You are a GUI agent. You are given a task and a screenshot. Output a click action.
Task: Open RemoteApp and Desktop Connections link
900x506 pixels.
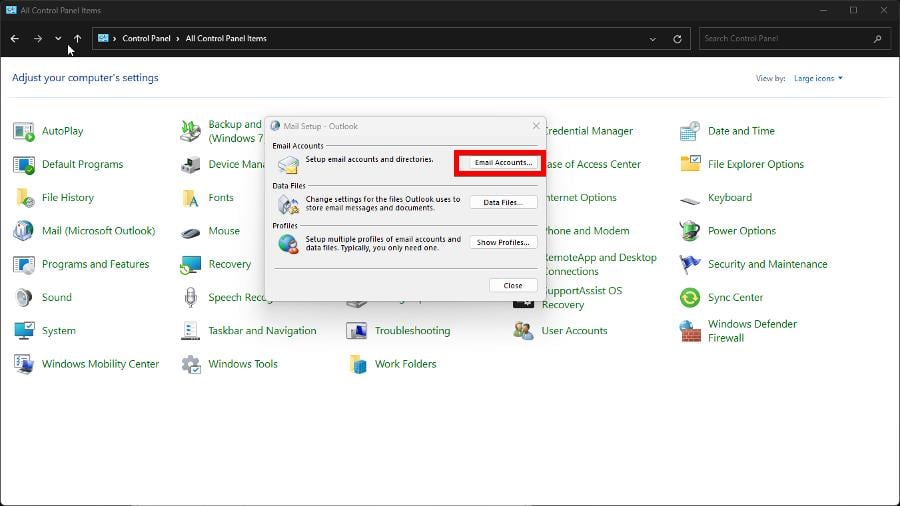coord(600,264)
